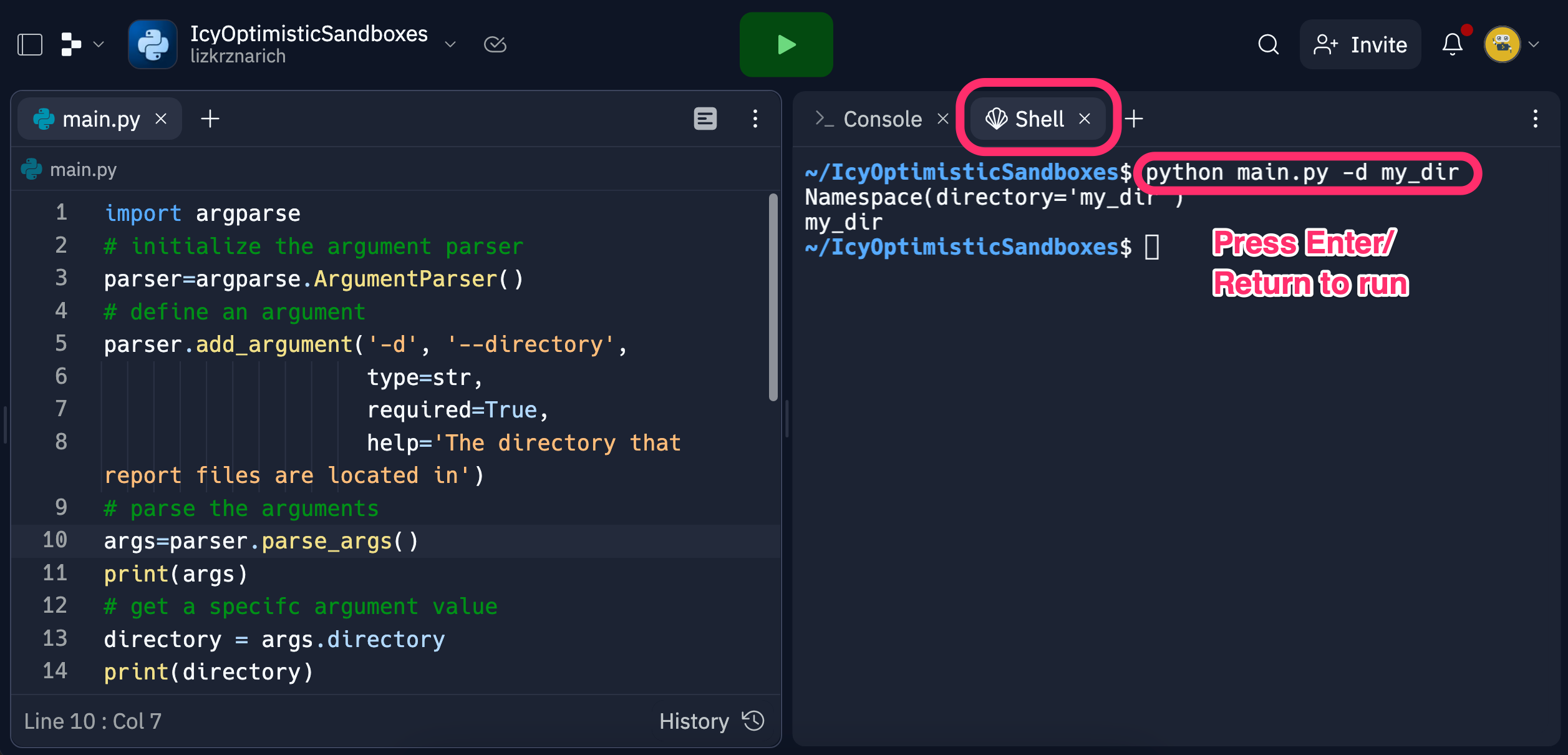Click the Invite button
Image resolution: width=1568 pixels, height=755 pixels.
pos(1360,45)
